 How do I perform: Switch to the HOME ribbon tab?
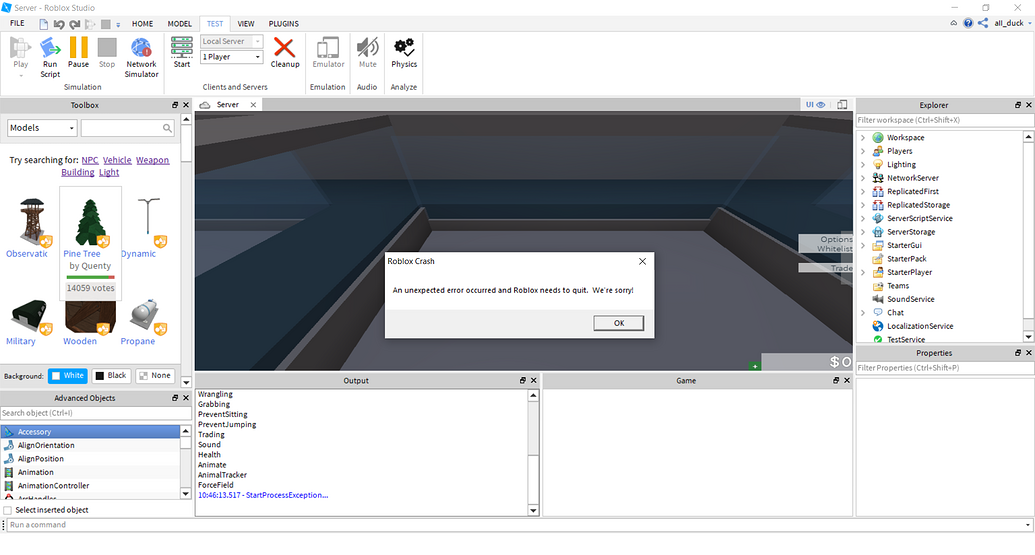142,24
